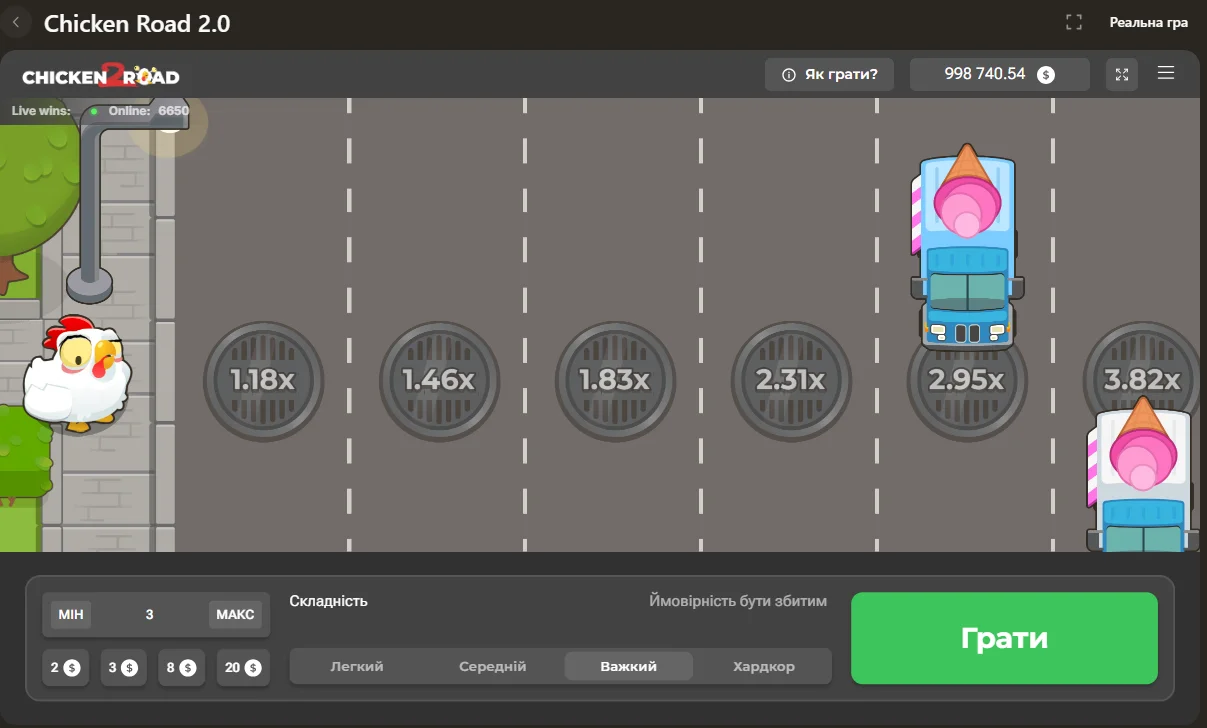Screen dimensions: 1207x728
Task: Click the white chicken character
Action: tap(76, 373)
